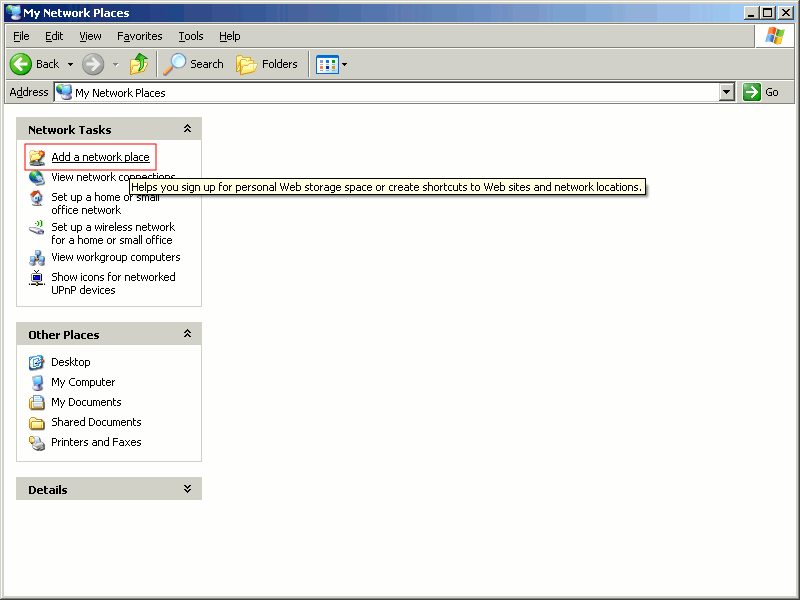Open the Edit menu
Viewport: 800px width, 600px height.
(54, 36)
